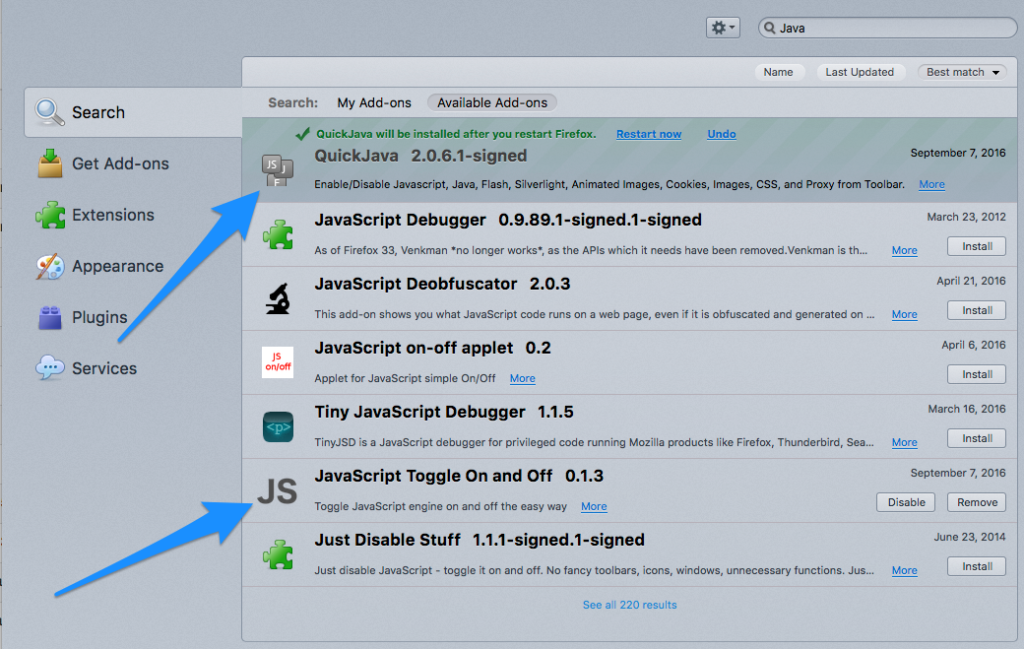This screenshot has height=649, width=1024.
Task: Open More details for JavaScript Toggle
Action: [594, 506]
